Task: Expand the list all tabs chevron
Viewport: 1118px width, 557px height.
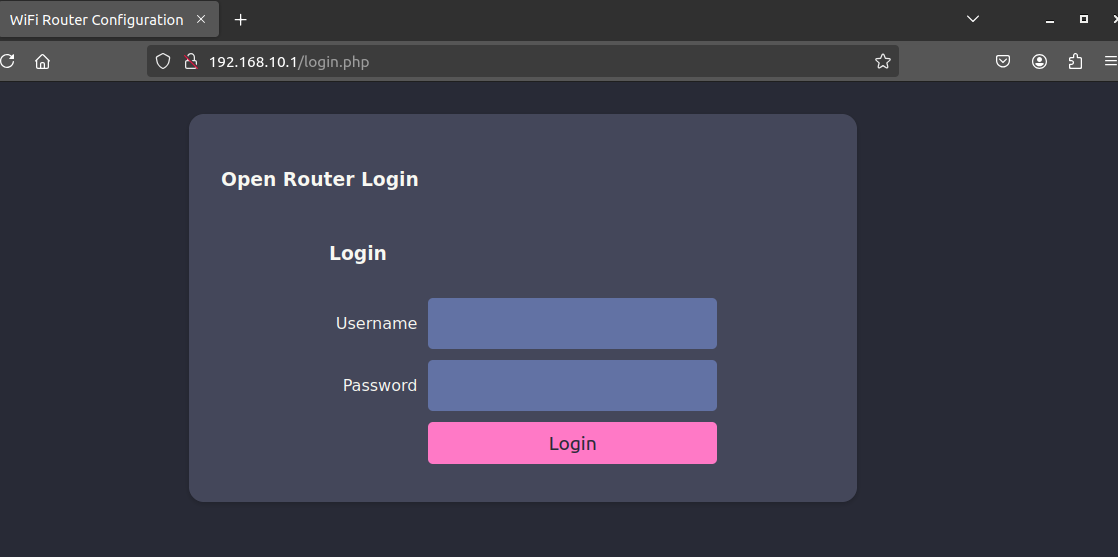Action: pyautogui.click(x=973, y=19)
